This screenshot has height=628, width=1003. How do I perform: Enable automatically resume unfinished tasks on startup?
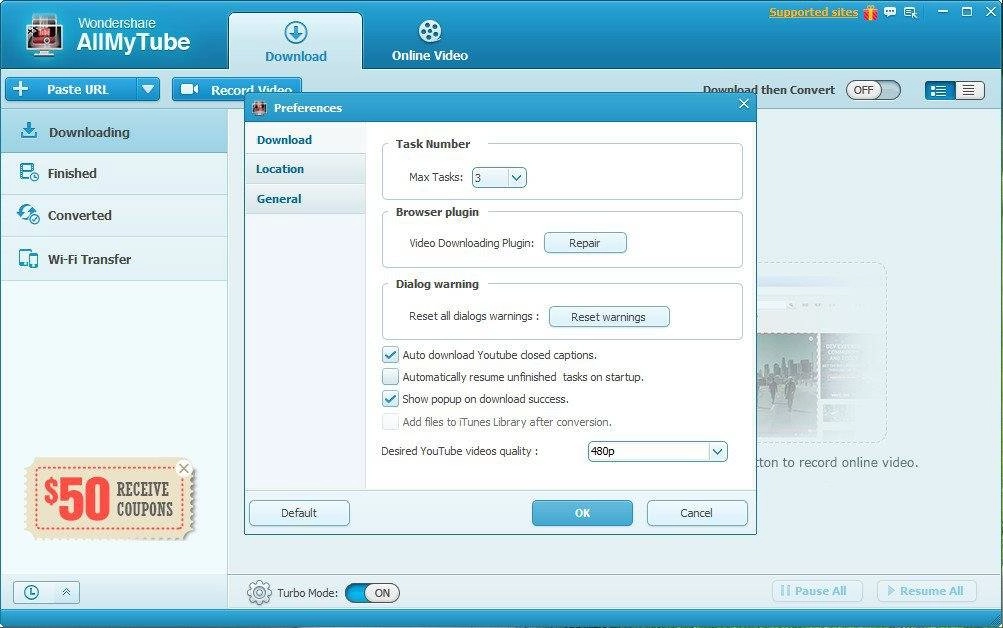coord(390,377)
